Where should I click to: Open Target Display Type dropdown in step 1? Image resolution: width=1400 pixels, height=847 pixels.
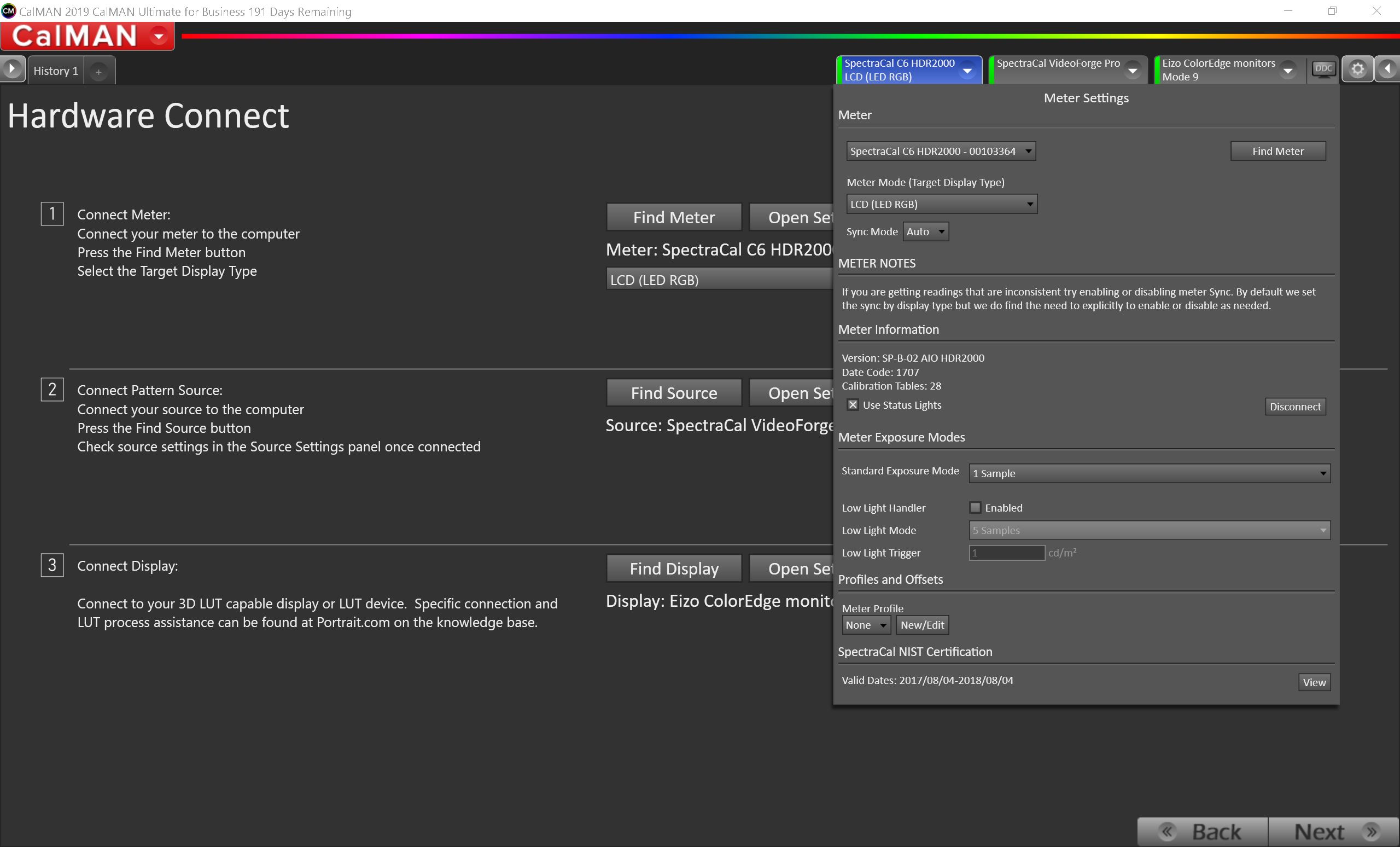point(719,280)
